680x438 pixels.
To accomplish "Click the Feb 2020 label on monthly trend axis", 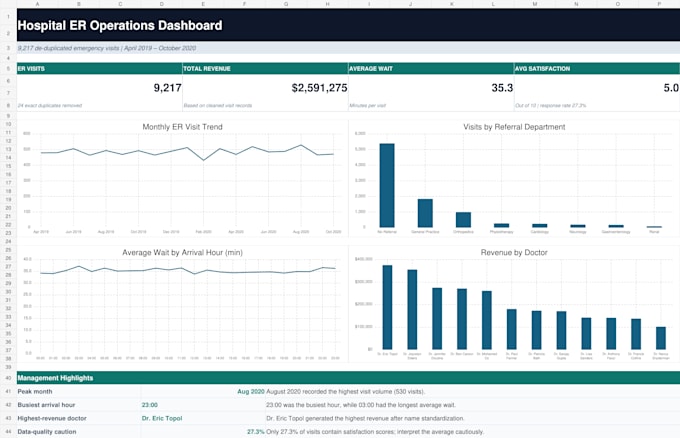I will pos(203,232).
